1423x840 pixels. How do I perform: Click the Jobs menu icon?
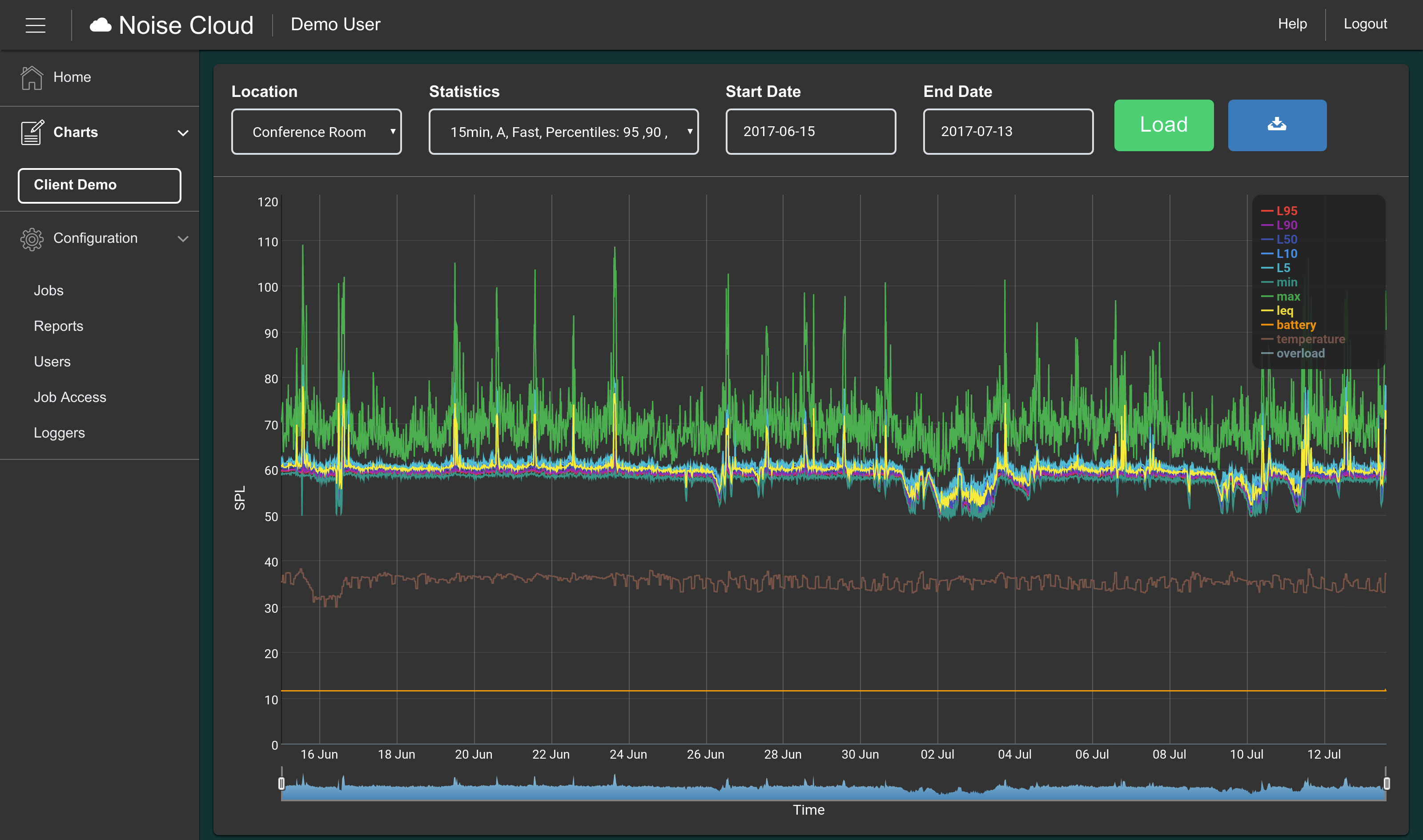49,290
